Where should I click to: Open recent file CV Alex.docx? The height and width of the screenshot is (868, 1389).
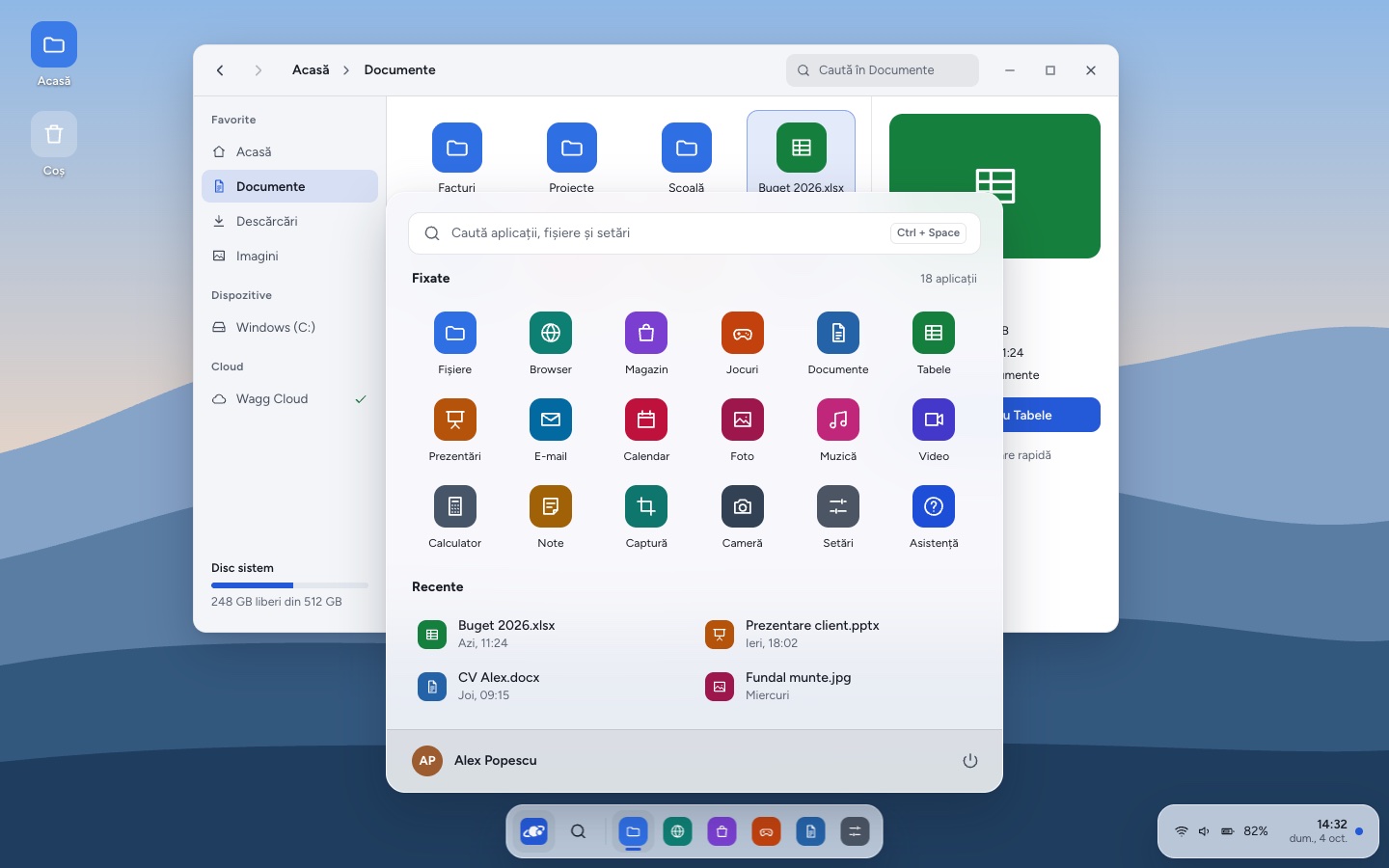(x=551, y=687)
